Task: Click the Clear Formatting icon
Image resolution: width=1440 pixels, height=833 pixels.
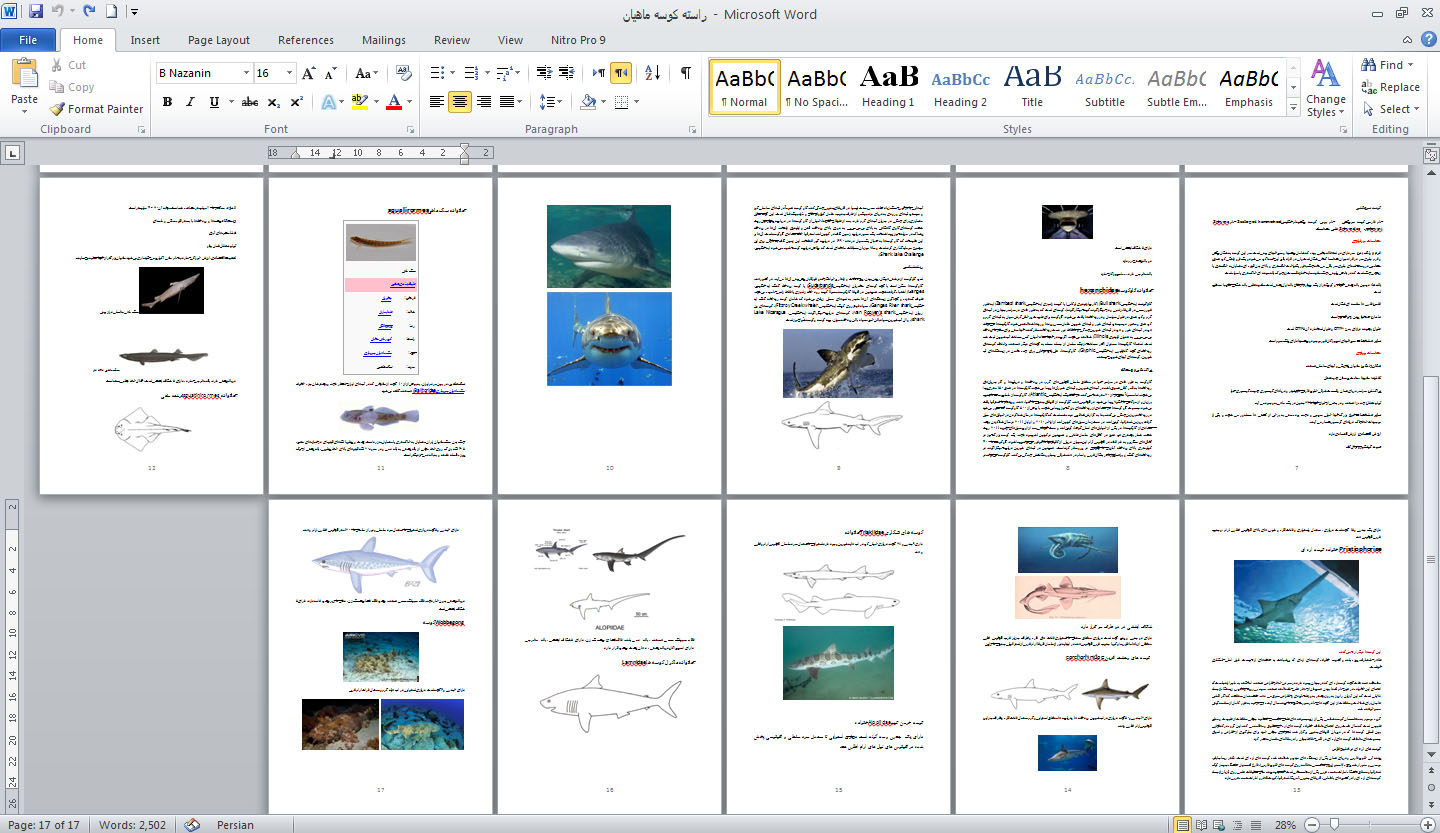Action: 404,73
